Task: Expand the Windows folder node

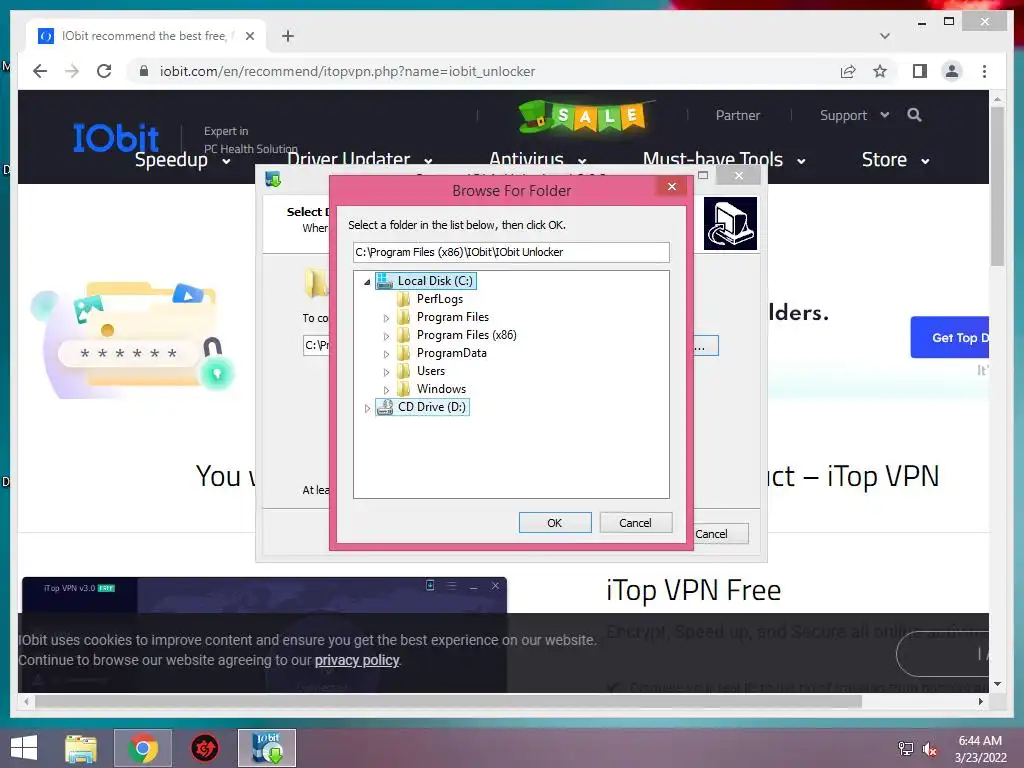Action: pyautogui.click(x=386, y=390)
